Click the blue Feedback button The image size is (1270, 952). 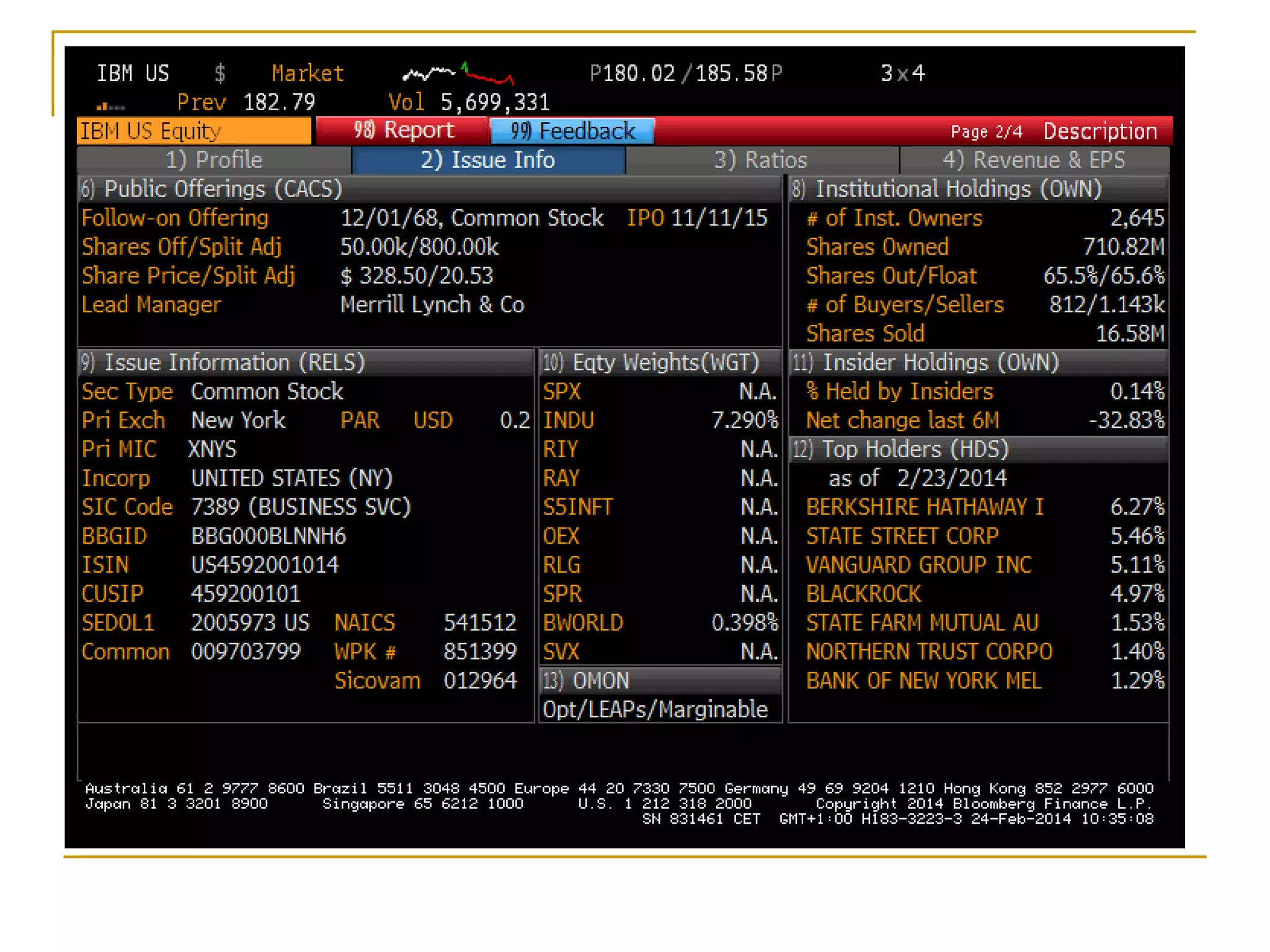(572, 131)
